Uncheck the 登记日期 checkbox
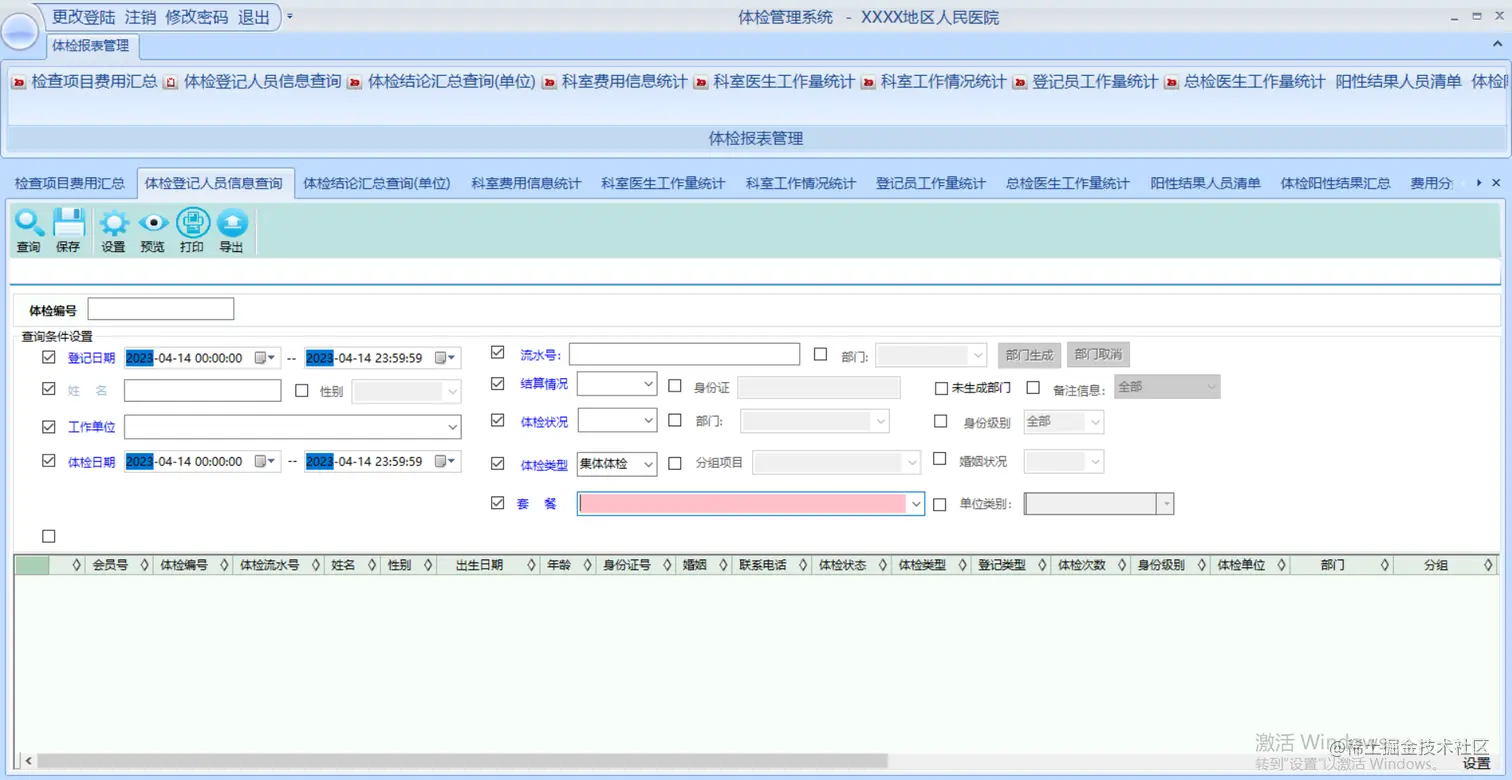 click(x=49, y=357)
